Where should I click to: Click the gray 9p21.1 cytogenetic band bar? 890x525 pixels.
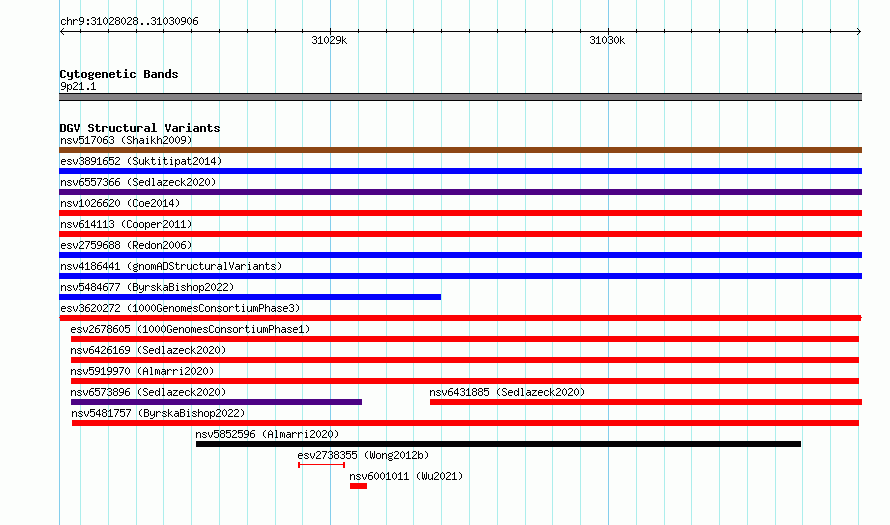[460, 97]
